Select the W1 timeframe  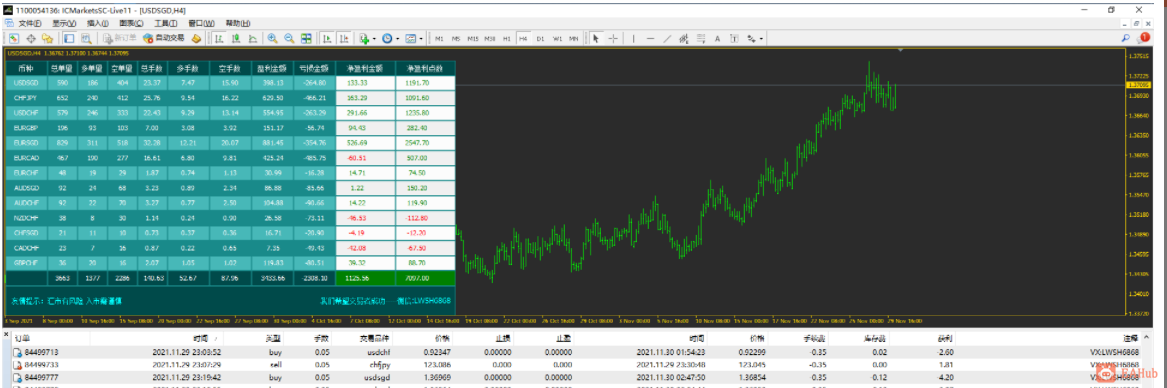click(557, 38)
